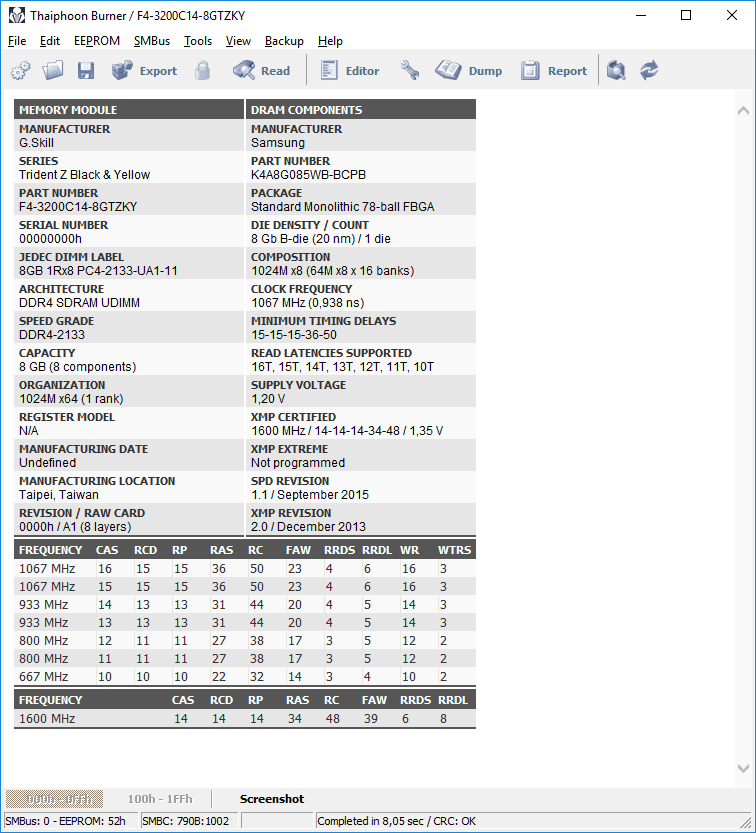Click the Dump toolbar button
The image size is (756, 833).
[x=469, y=70]
